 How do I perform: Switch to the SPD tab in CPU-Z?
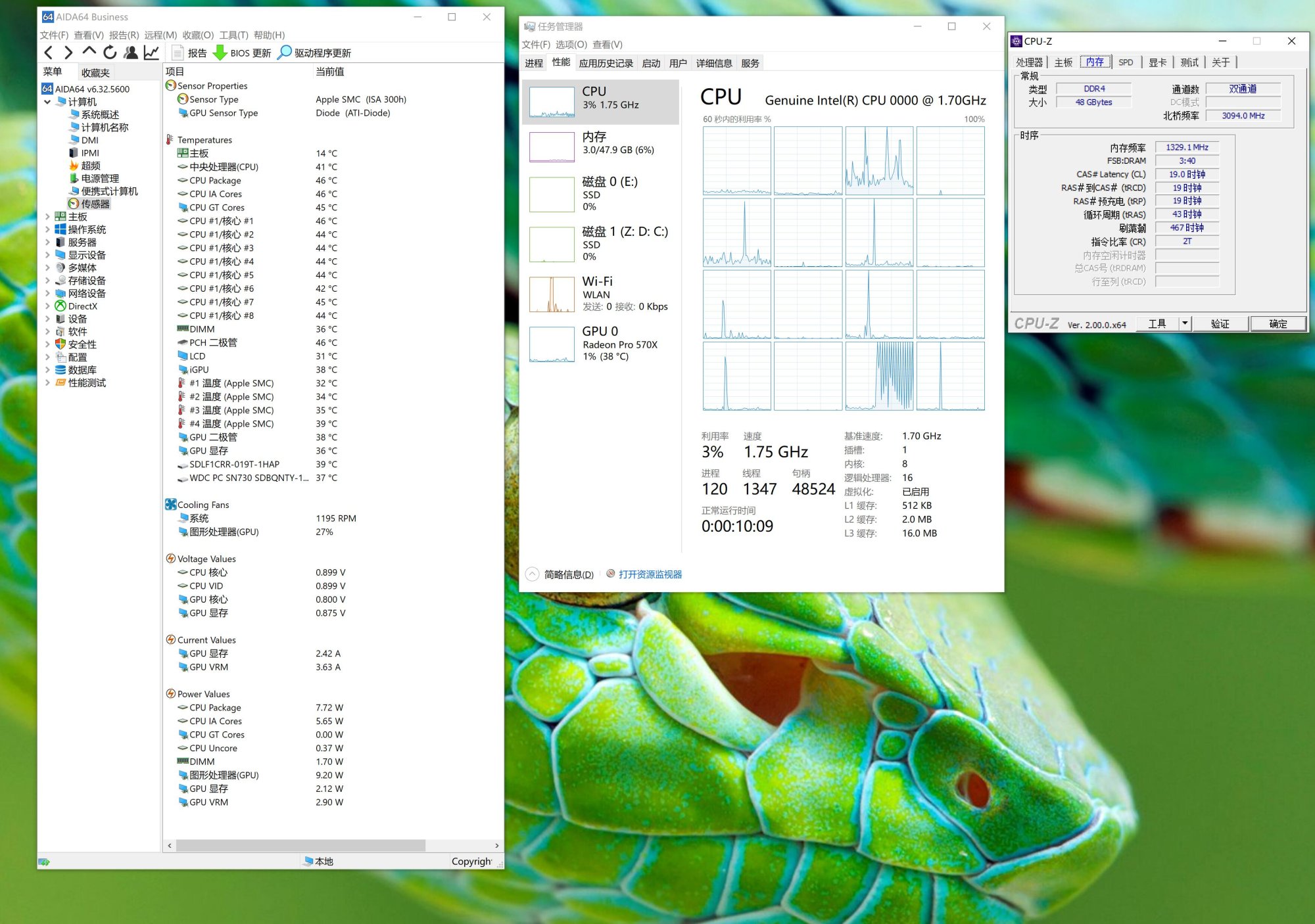coord(1126,62)
